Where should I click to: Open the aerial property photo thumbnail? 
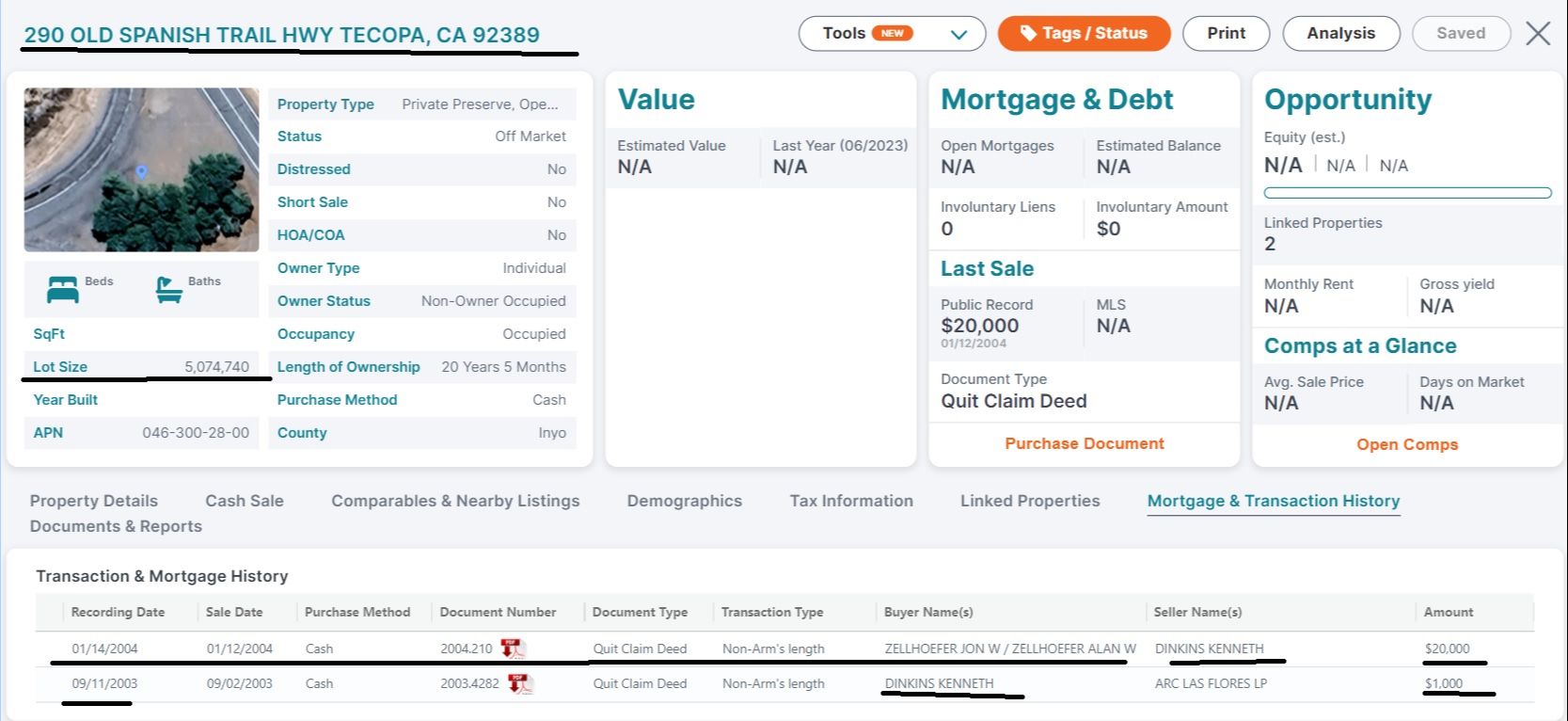(x=141, y=169)
